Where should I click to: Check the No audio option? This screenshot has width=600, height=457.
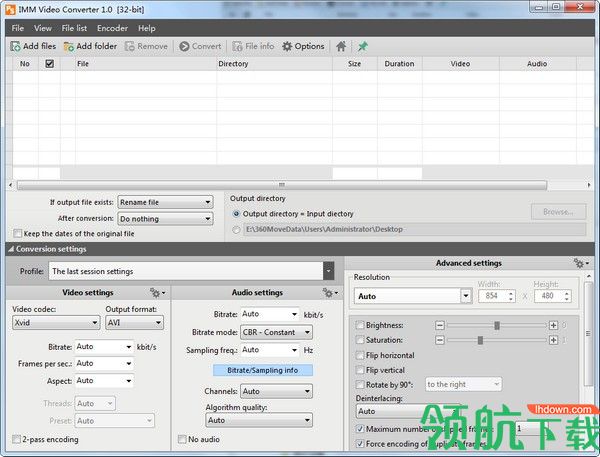coord(182,439)
